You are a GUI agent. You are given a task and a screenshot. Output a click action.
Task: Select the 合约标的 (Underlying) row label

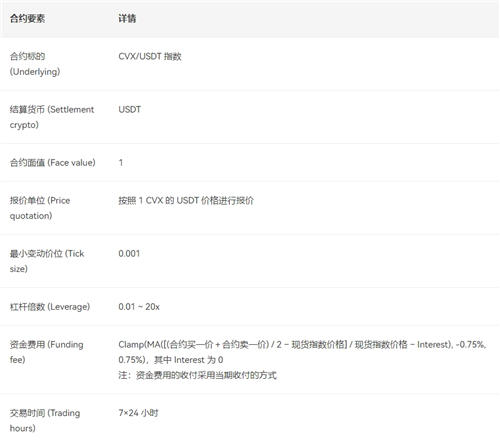[x=35, y=64]
